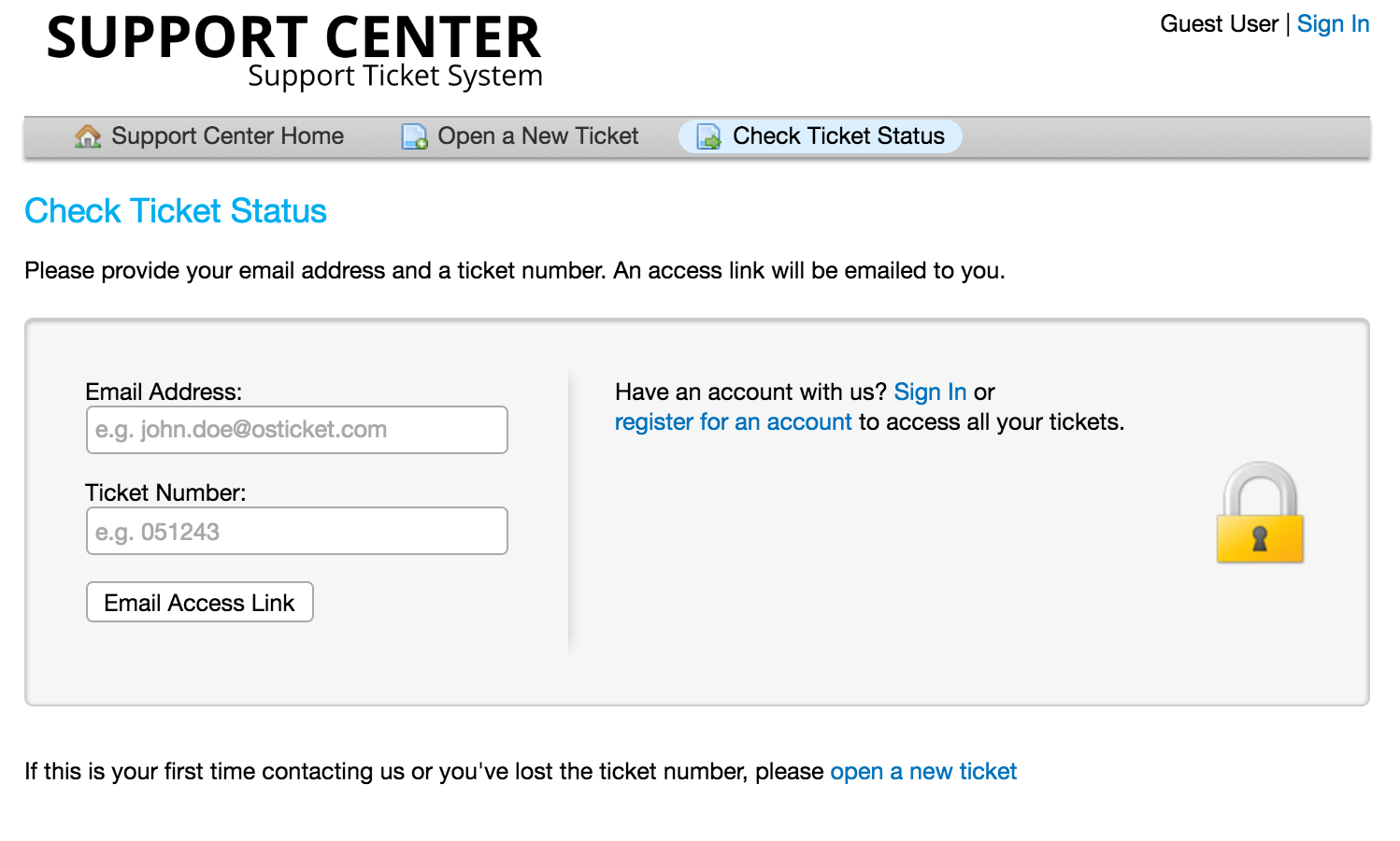1400x841 pixels.
Task: Open the Sign In link at top right
Action: 1334,23
